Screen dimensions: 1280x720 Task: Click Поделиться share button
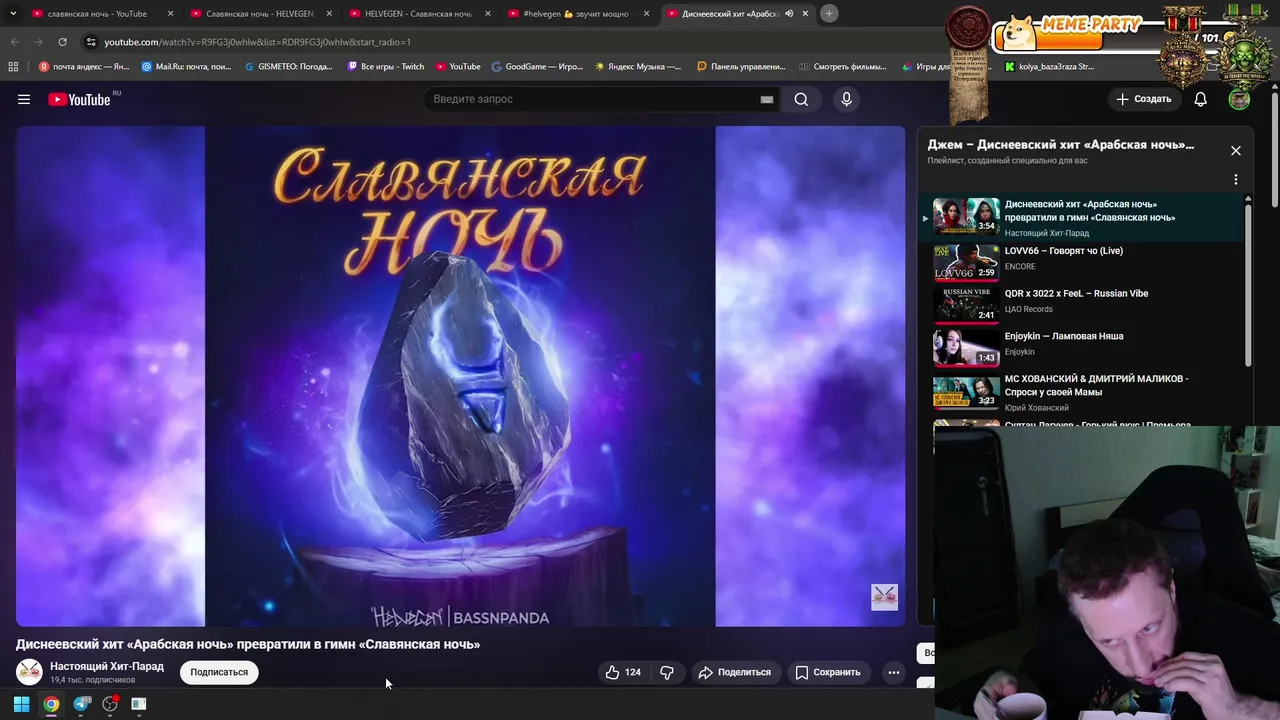pos(735,672)
